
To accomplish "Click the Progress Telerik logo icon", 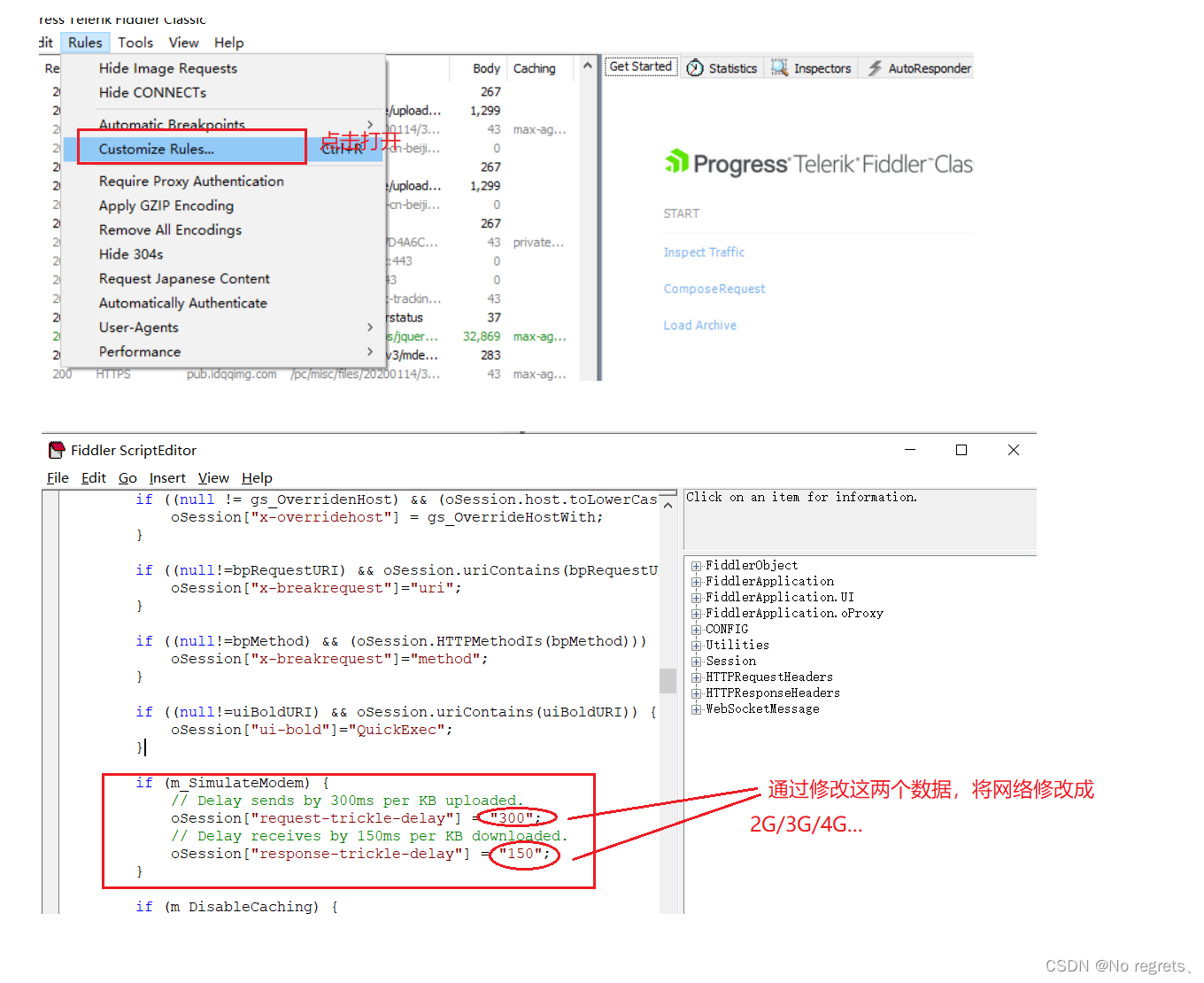I will pyautogui.click(x=677, y=161).
